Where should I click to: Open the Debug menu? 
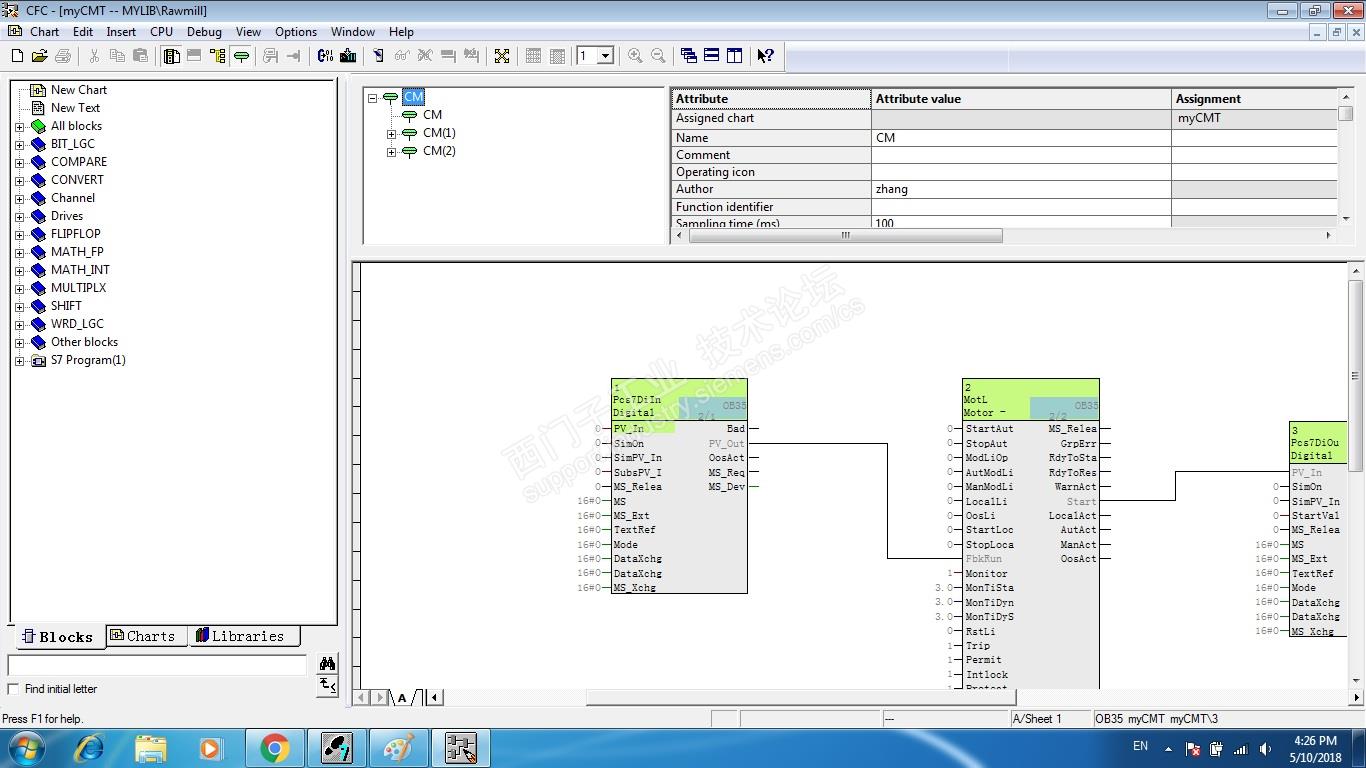204,32
